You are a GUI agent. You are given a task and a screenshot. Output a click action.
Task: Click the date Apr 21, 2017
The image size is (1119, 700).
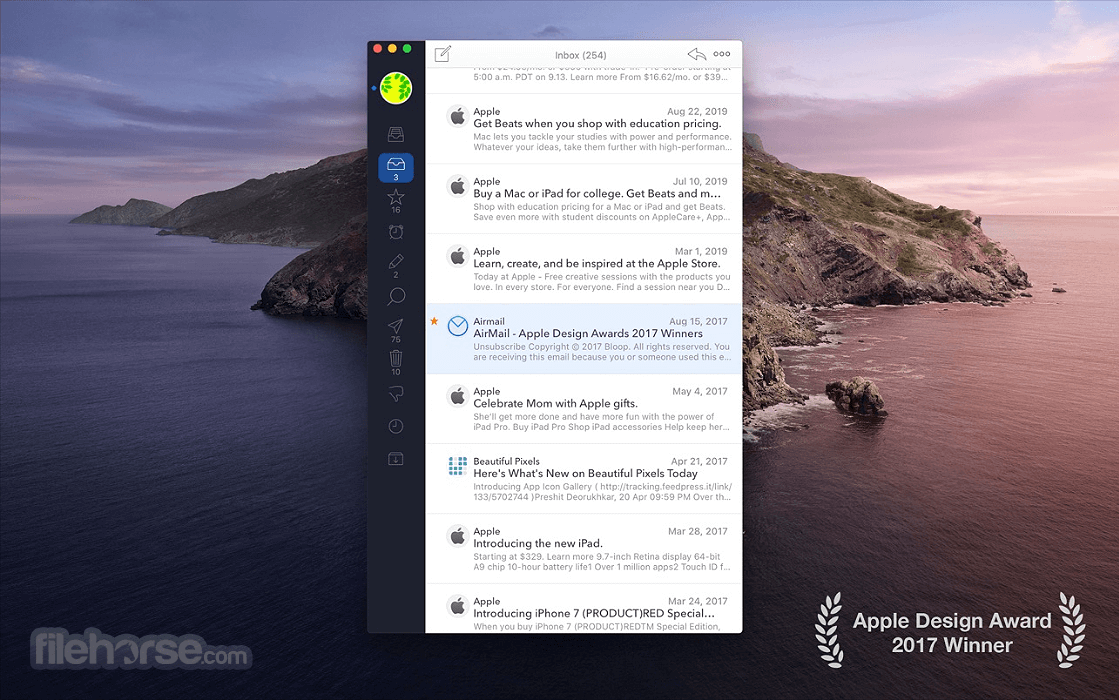699,461
